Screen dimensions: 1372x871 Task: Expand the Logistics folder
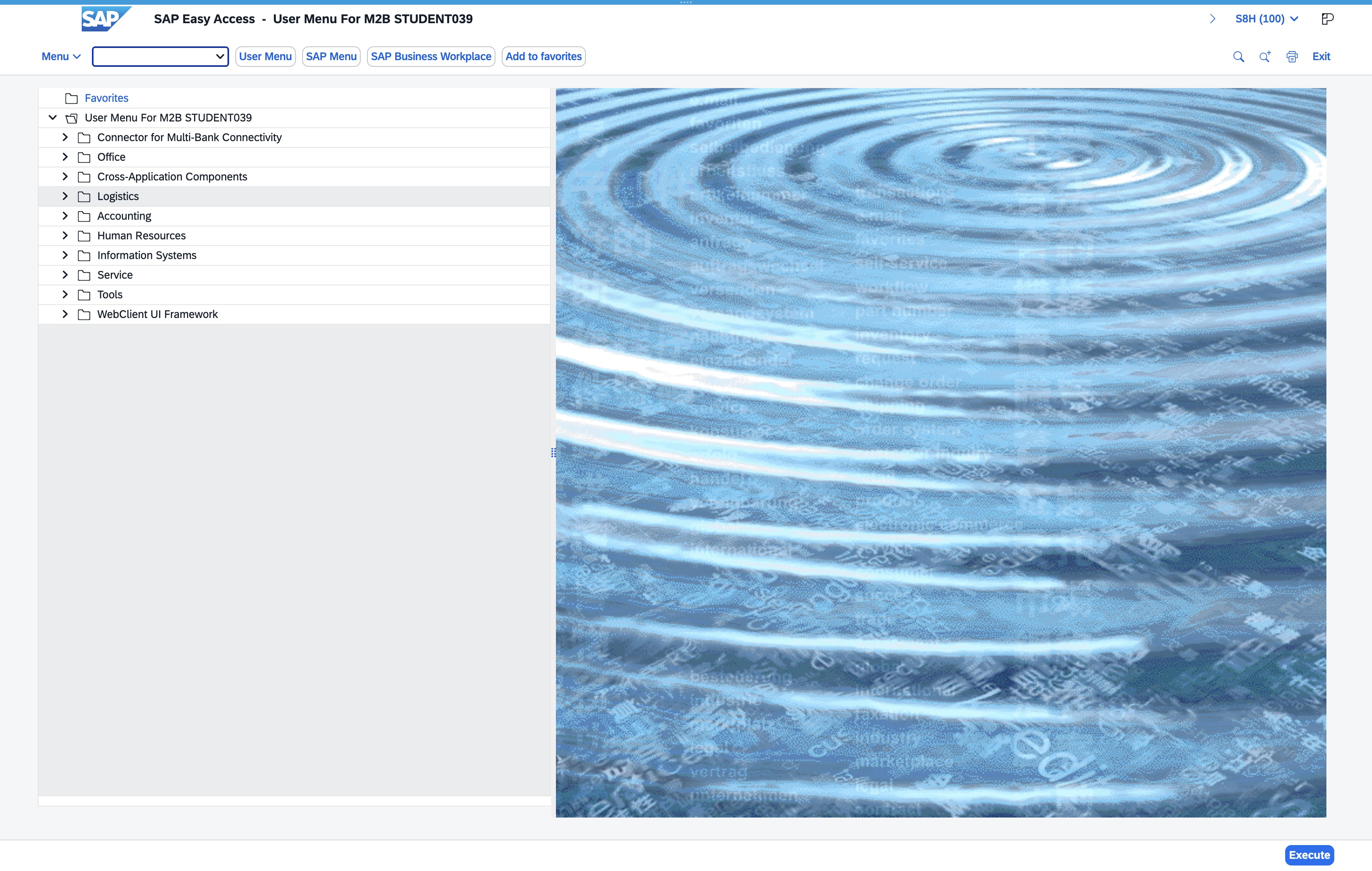[65, 196]
